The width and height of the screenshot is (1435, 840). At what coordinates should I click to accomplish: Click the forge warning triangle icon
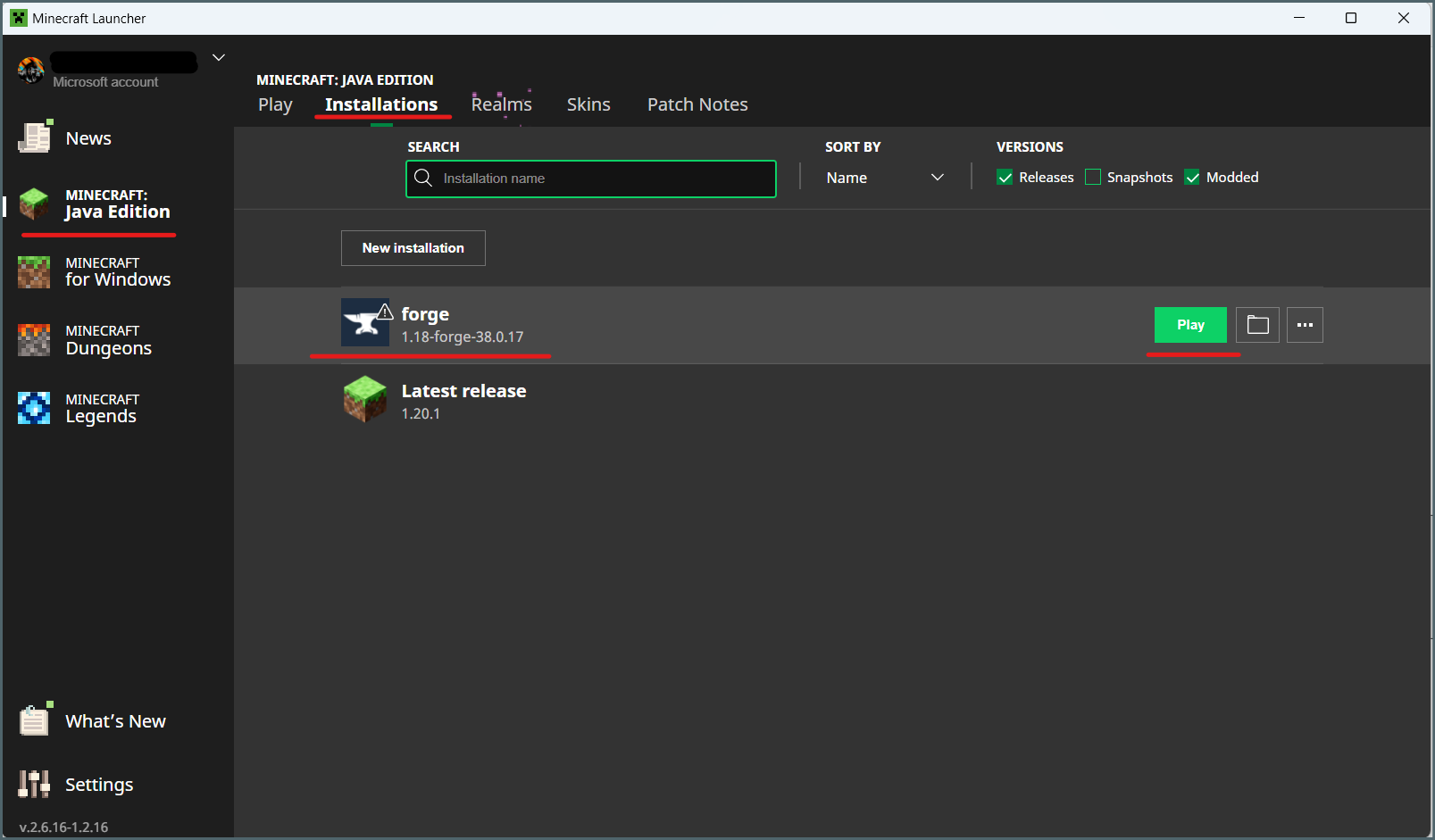point(385,312)
